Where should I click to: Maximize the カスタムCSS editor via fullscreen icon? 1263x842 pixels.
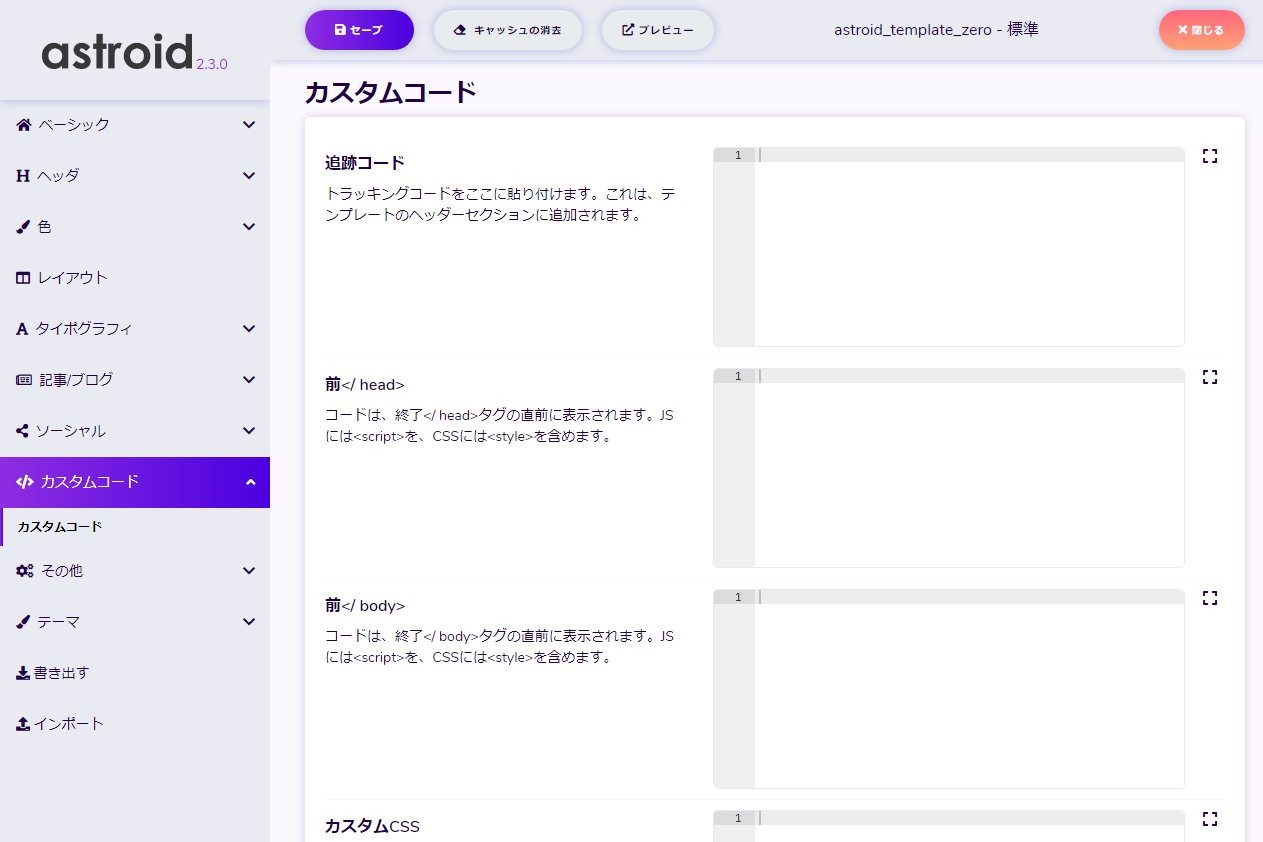tap(1210, 819)
